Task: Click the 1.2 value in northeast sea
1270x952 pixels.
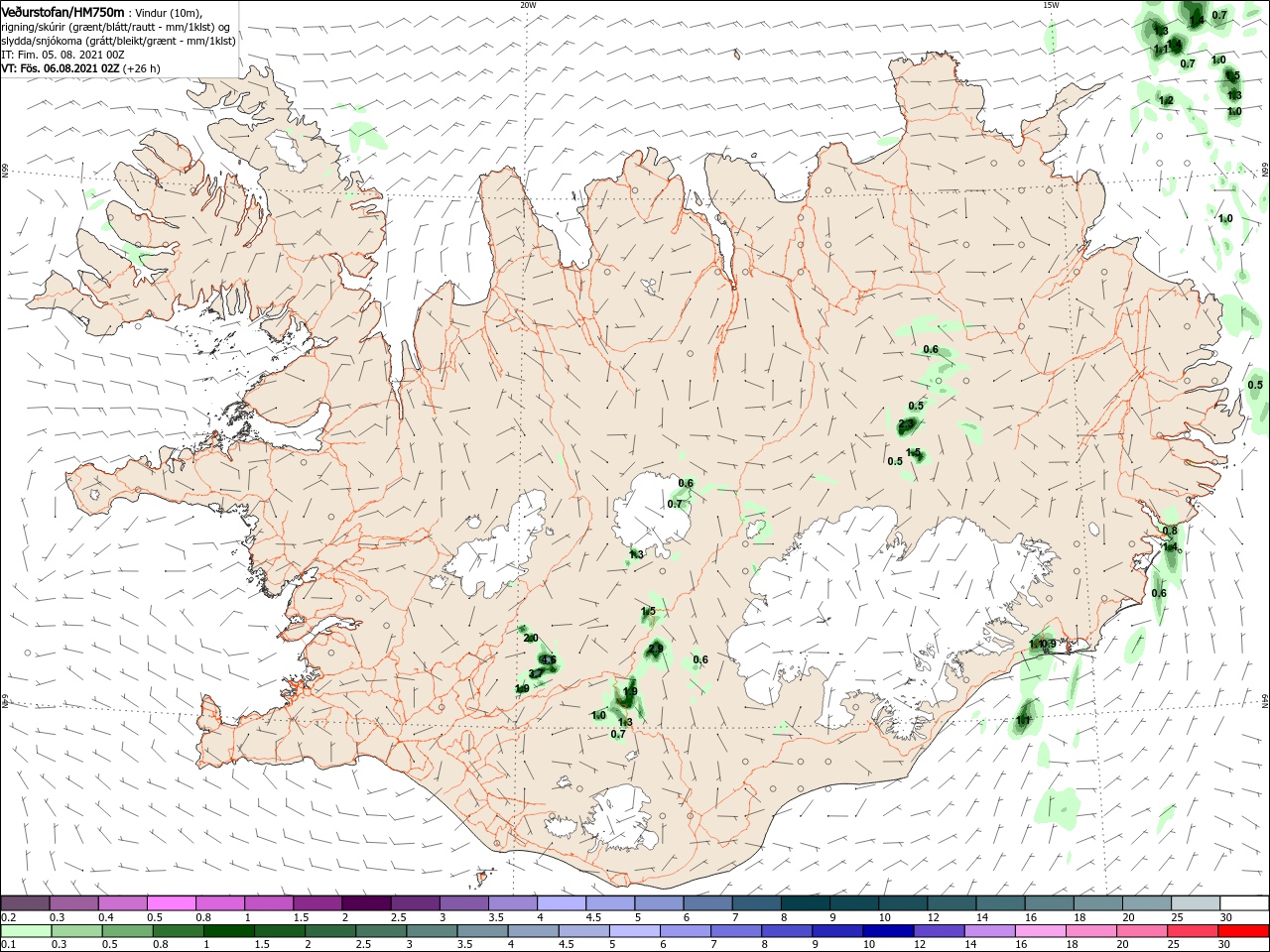Action: (x=1166, y=100)
